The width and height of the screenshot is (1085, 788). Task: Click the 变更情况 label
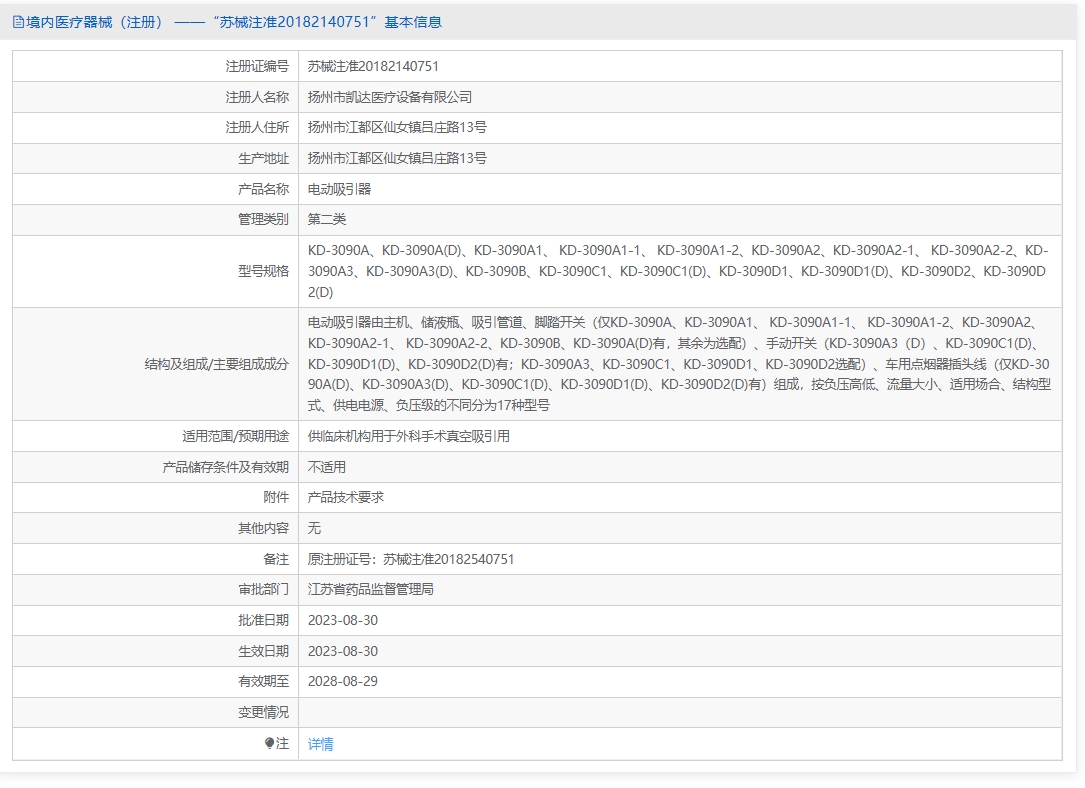(x=263, y=713)
